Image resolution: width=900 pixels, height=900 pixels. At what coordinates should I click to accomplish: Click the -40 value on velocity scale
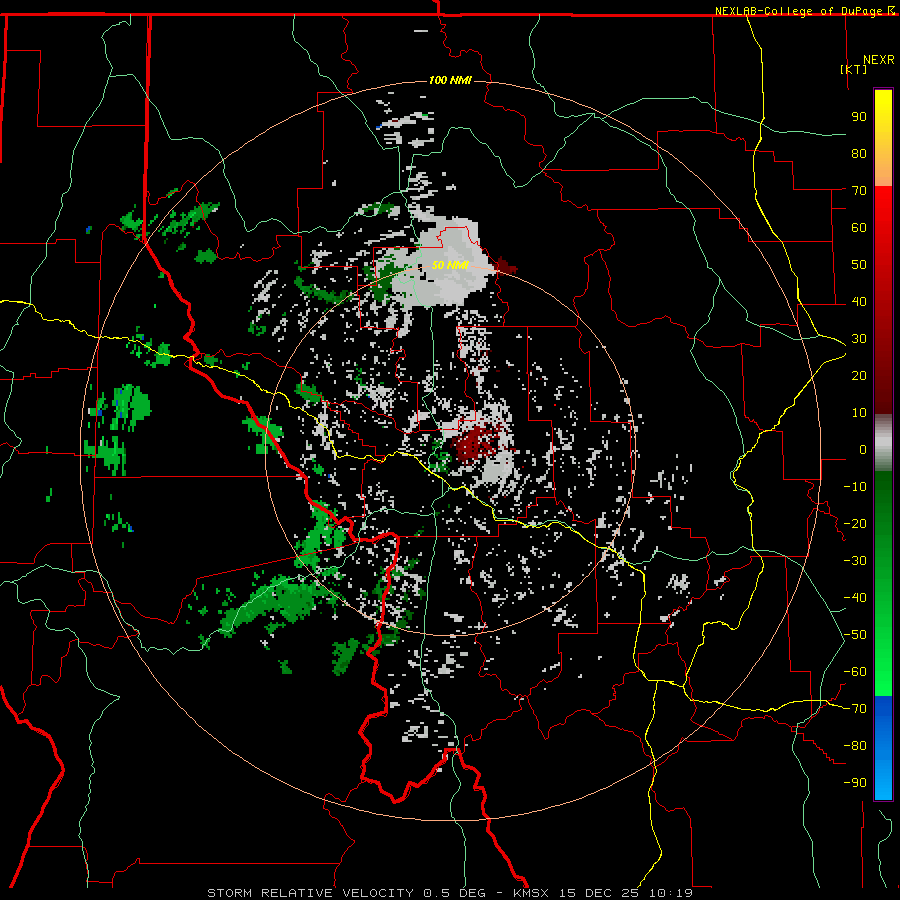tap(855, 598)
